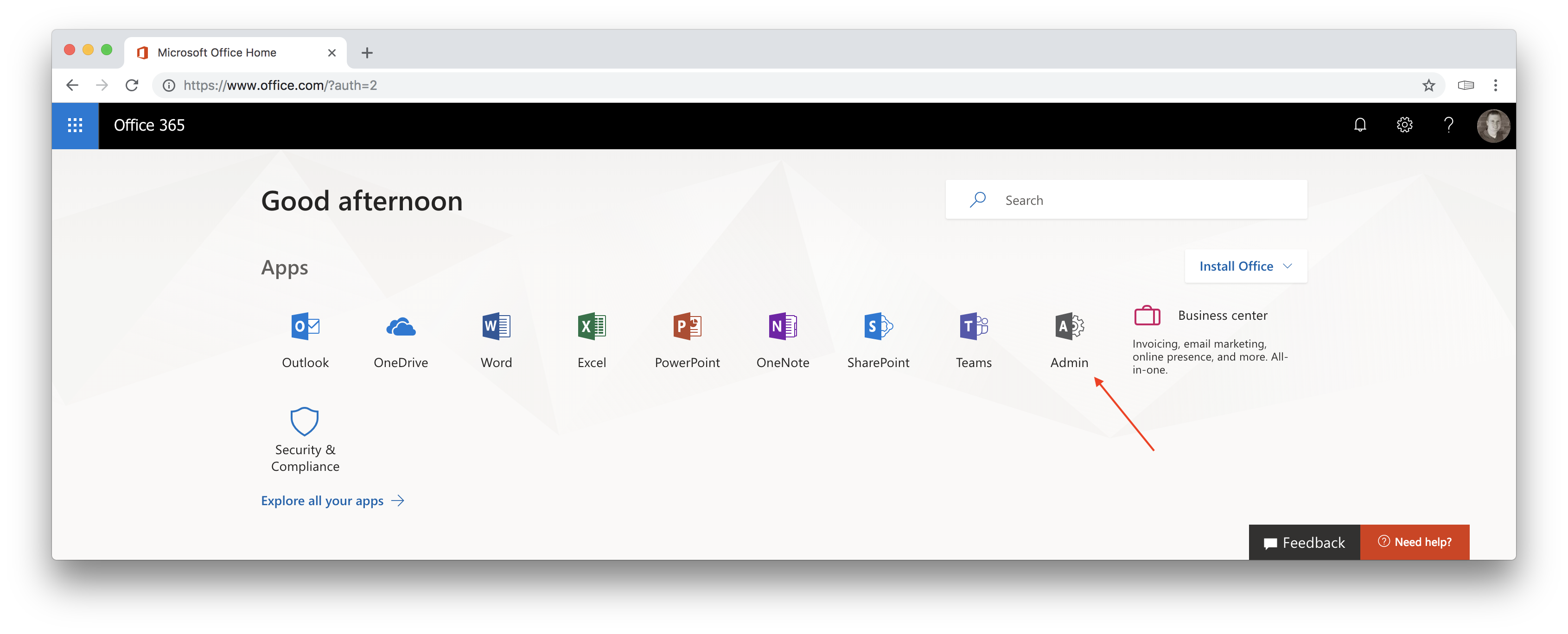The height and width of the screenshot is (634, 1568).
Task: Bookmark this page with the star
Action: point(1429,85)
